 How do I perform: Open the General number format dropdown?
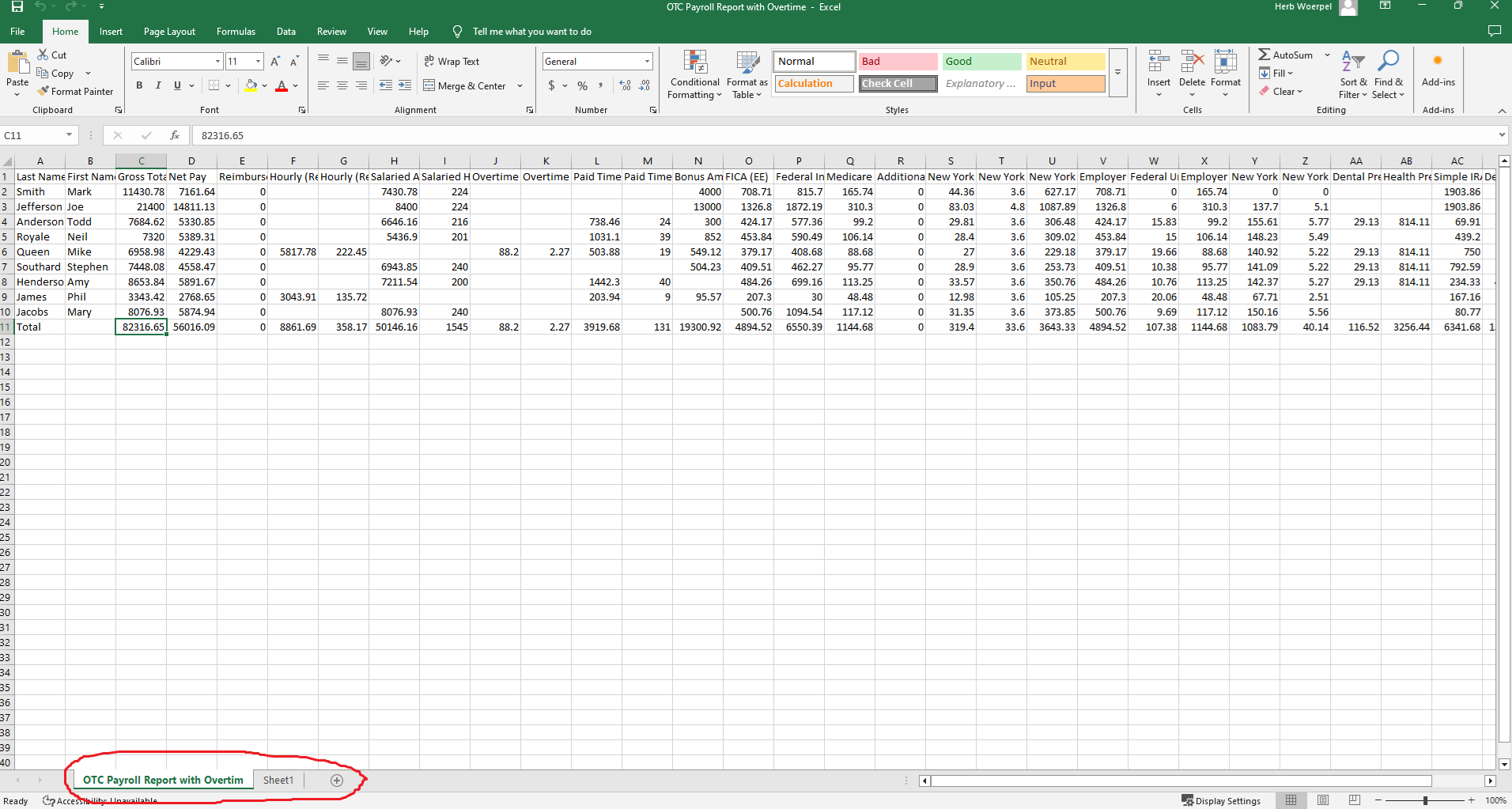point(647,61)
